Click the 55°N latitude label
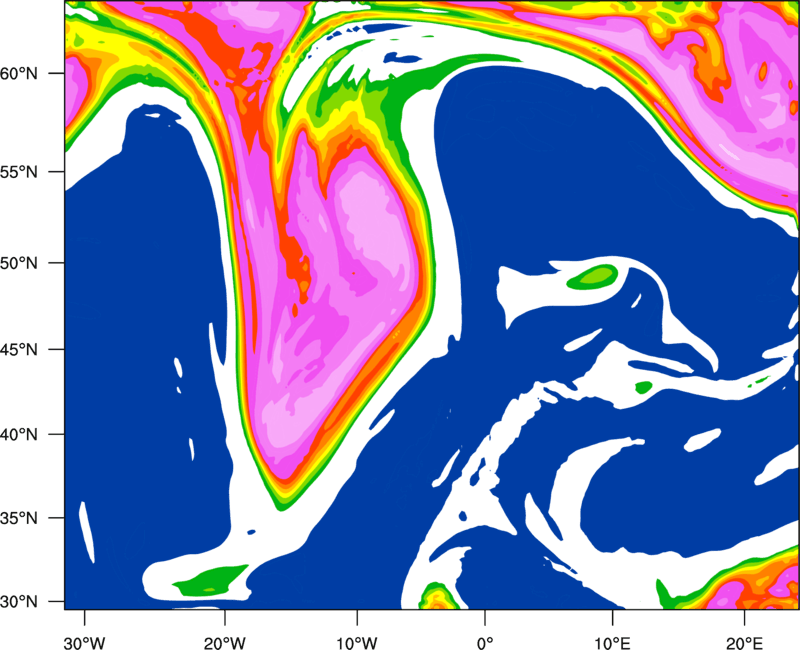This screenshot has height=650, width=800. coord(19,172)
